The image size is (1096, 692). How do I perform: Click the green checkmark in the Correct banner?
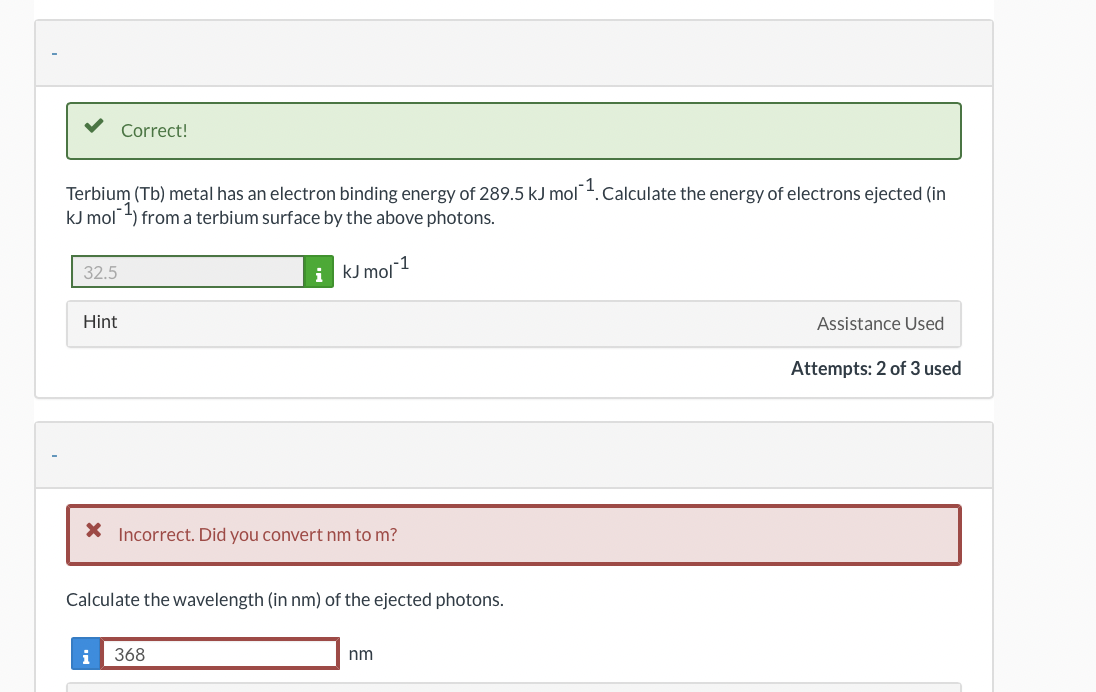[x=94, y=126]
